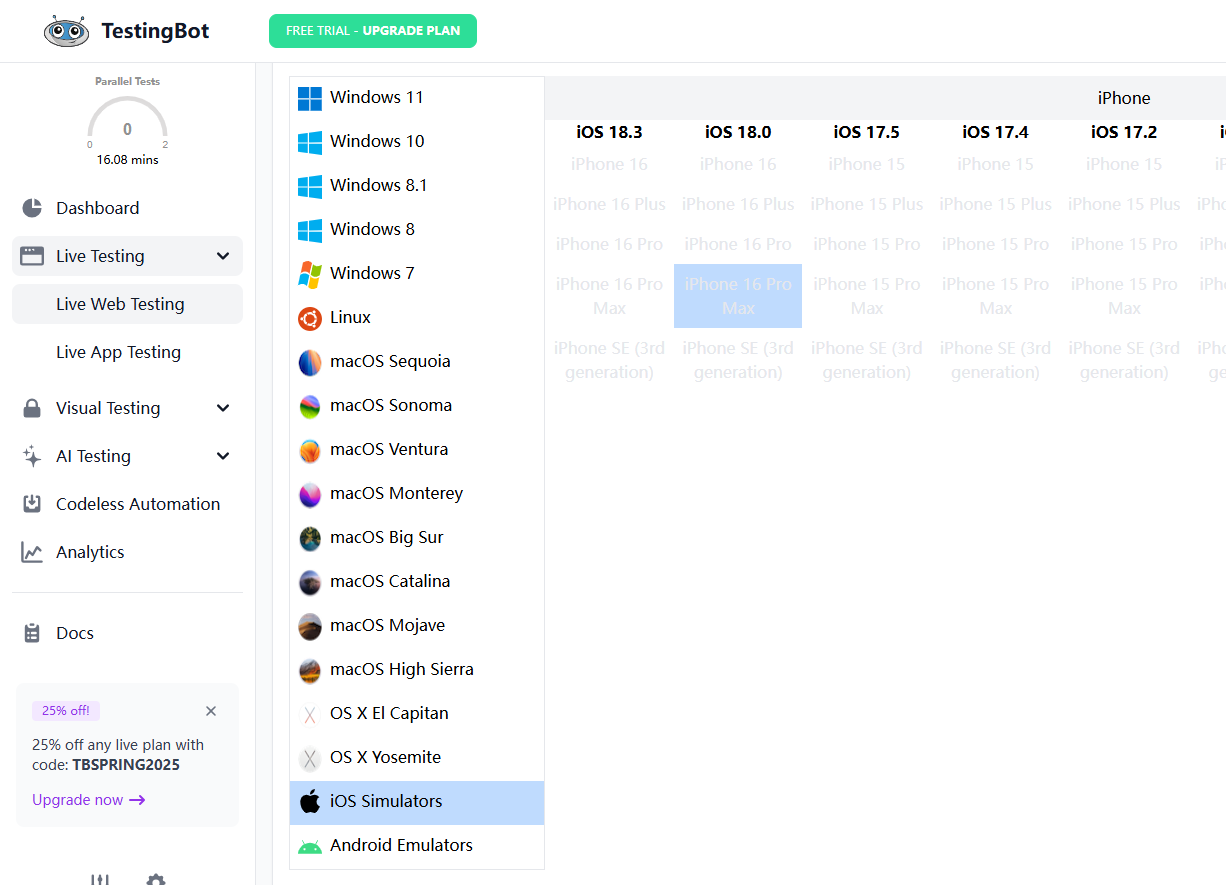Click the Analytics chart icon

click(x=32, y=552)
